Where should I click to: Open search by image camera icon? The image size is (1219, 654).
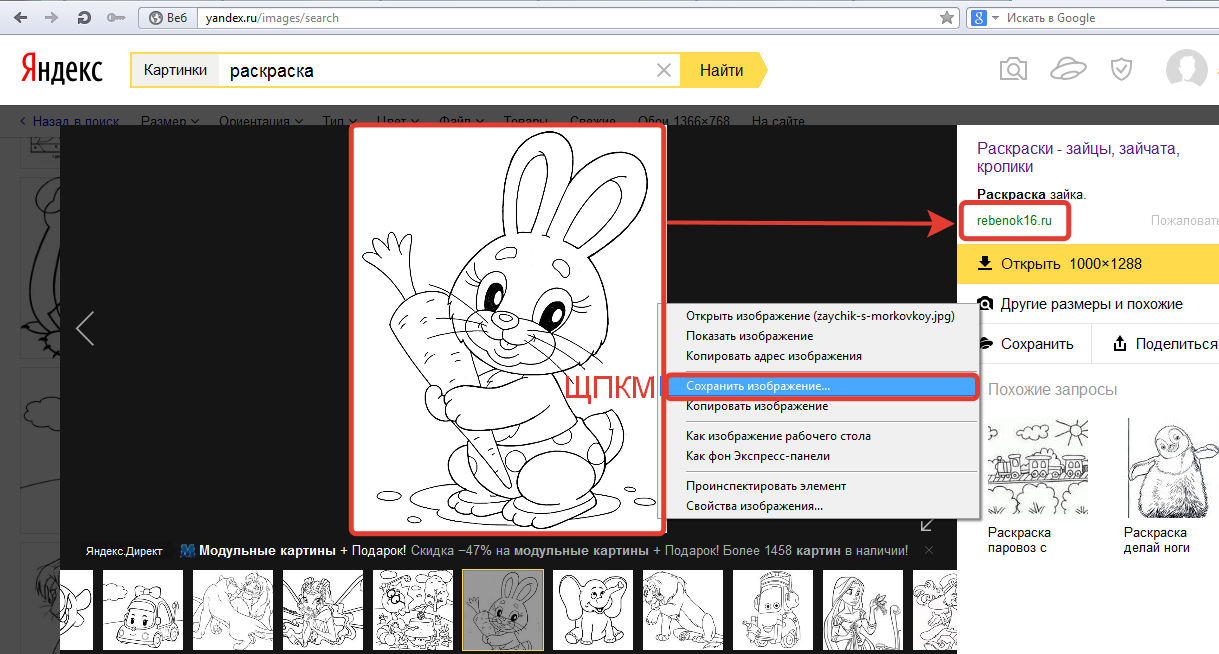pos(1013,70)
